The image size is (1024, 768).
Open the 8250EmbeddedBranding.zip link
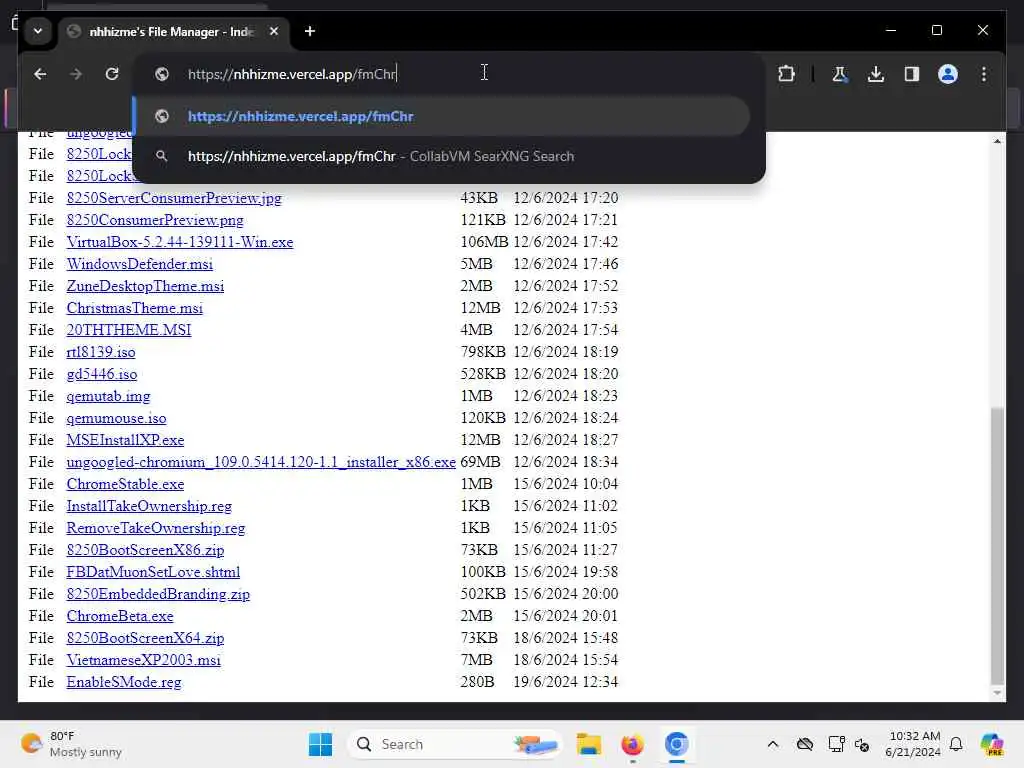point(158,594)
